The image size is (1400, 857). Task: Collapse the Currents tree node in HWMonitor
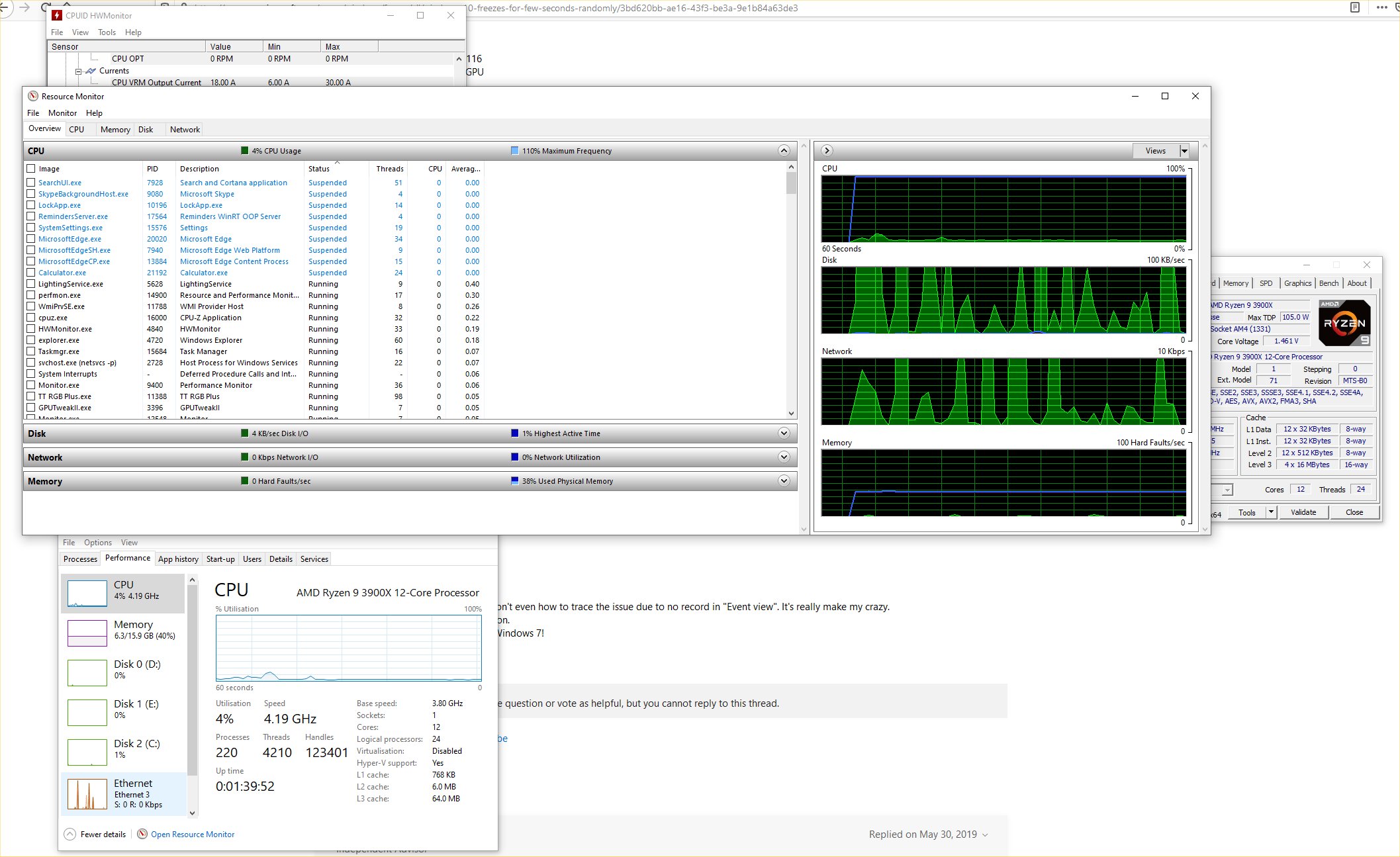(78, 71)
